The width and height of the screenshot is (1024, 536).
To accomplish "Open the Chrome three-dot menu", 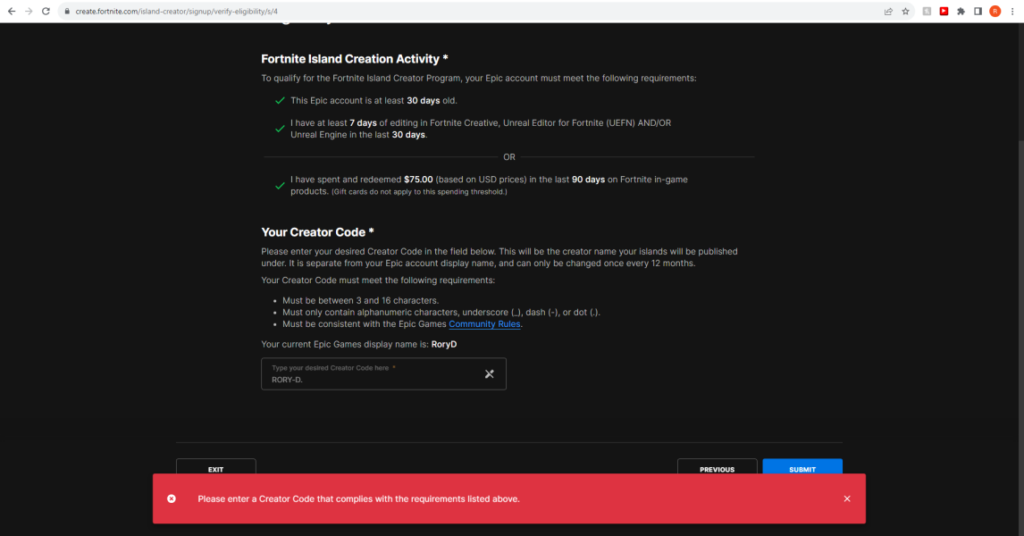I will click(1013, 11).
